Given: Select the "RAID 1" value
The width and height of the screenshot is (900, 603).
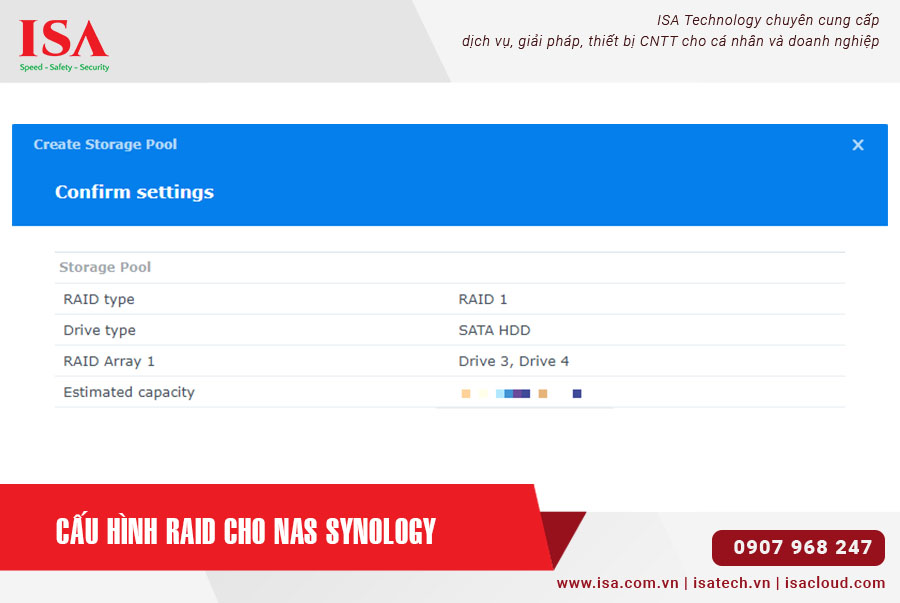Looking at the screenshot, I should pos(483,299).
